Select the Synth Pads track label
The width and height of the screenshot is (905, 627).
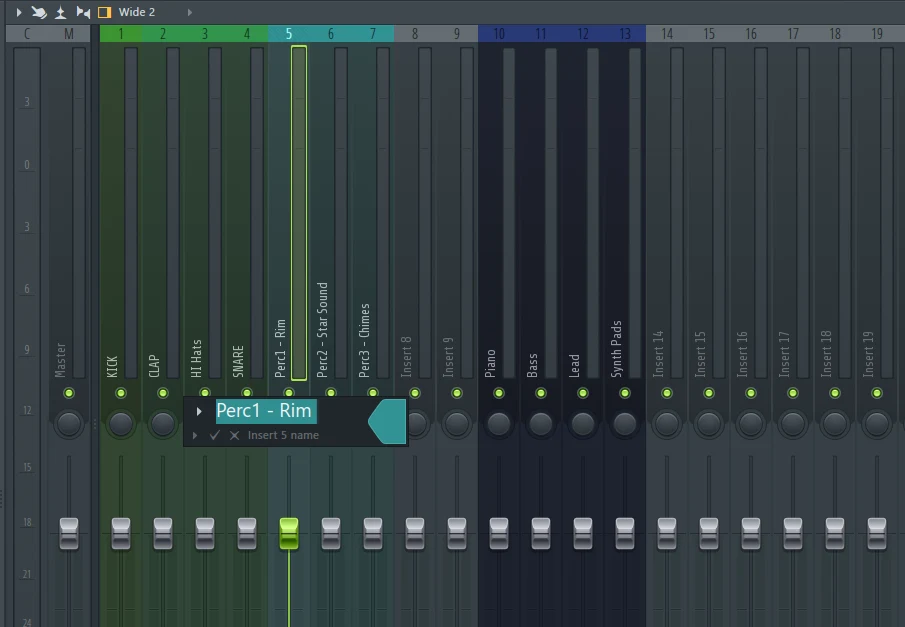(617, 348)
